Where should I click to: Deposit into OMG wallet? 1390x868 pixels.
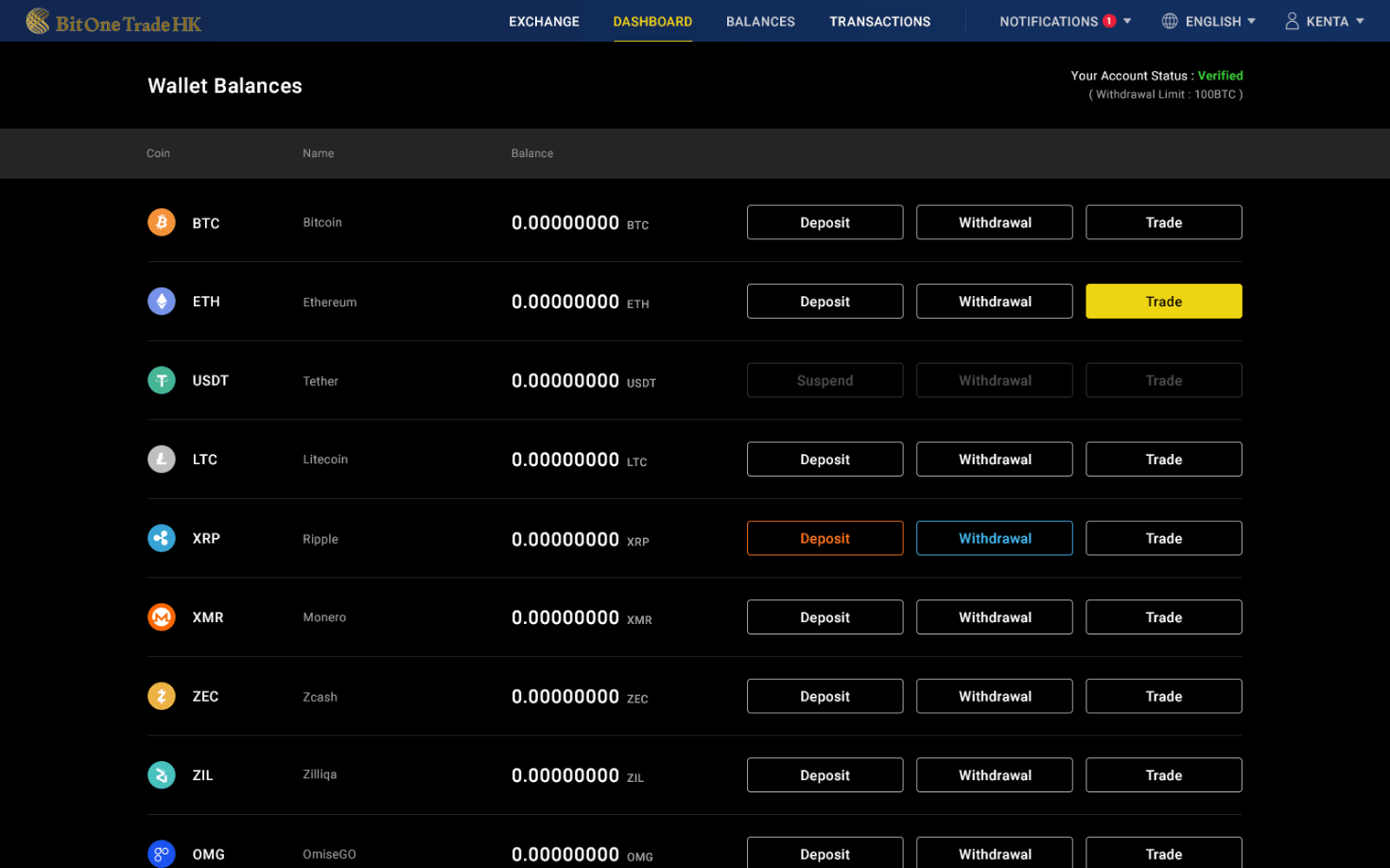coord(825,853)
